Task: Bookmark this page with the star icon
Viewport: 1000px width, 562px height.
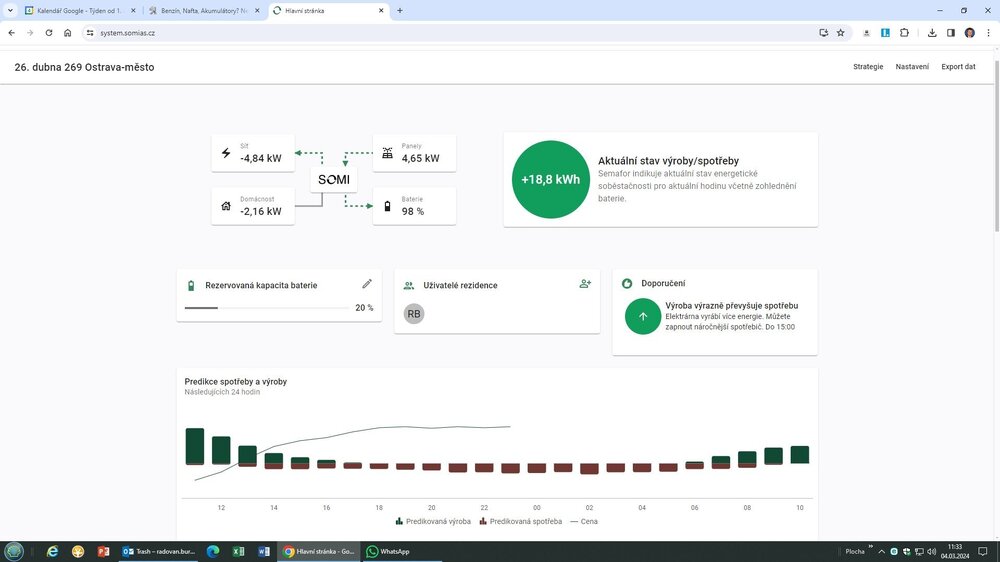Action: pyautogui.click(x=841, y=33)
